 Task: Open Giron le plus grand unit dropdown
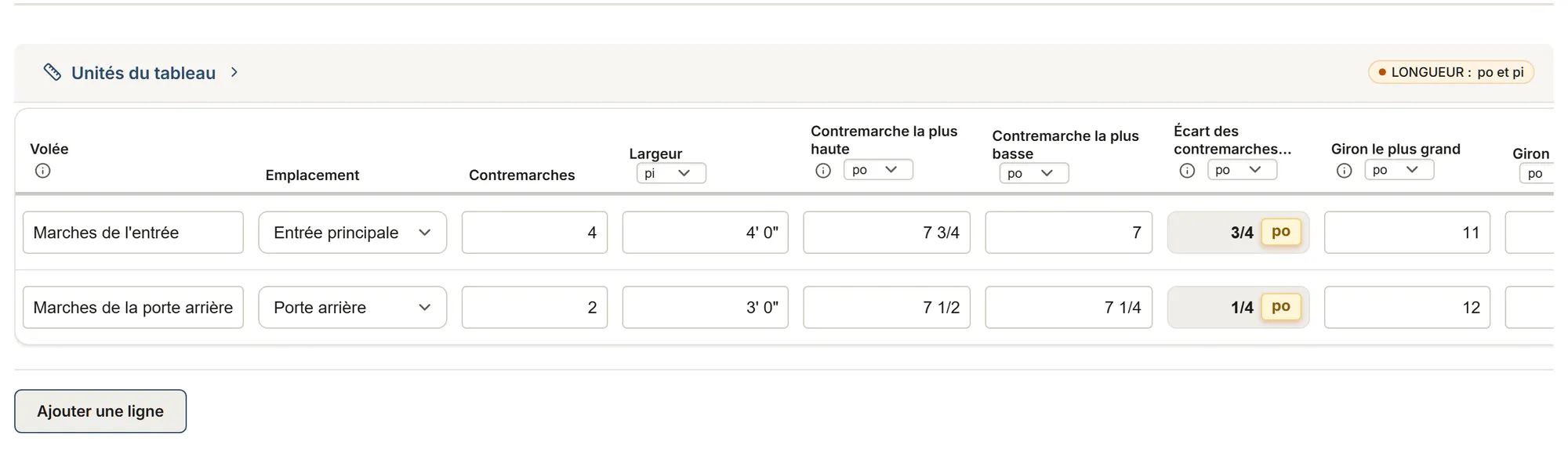pyautogui.click(x=1399, y=170)
